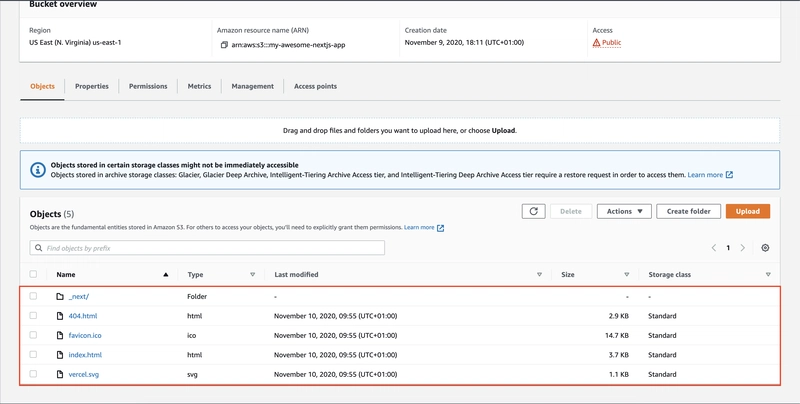Click external link icon after archive Learn more
Screen dimensions: 800x404
point(730,175)
